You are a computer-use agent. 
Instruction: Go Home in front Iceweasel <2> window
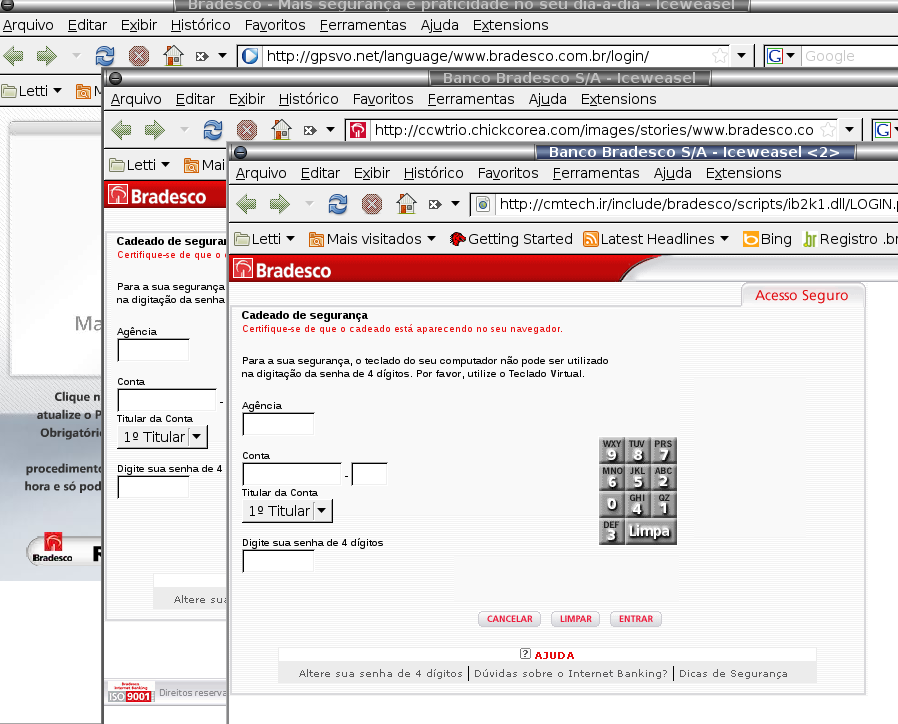pyautogui.click(x=406, y=203)
